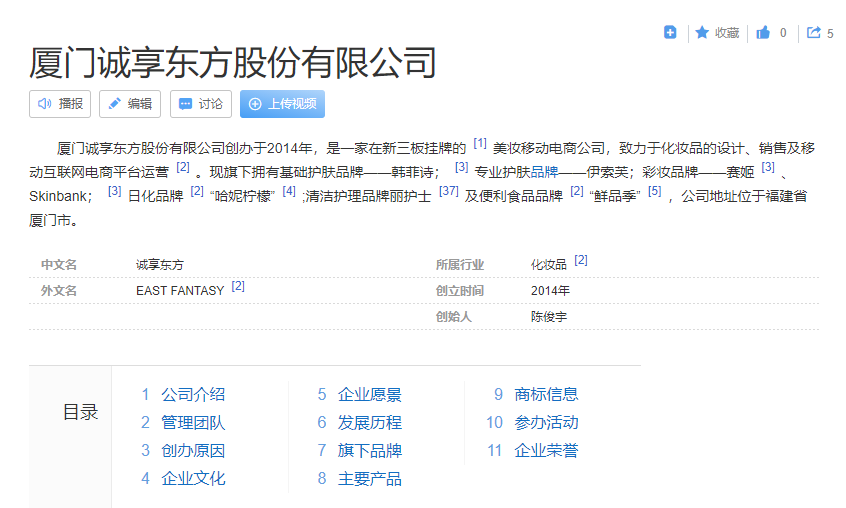Click the EAST FANTASY foreign name value
The image size is (846, 508).
pyautogui.click(x=180, y=291)
